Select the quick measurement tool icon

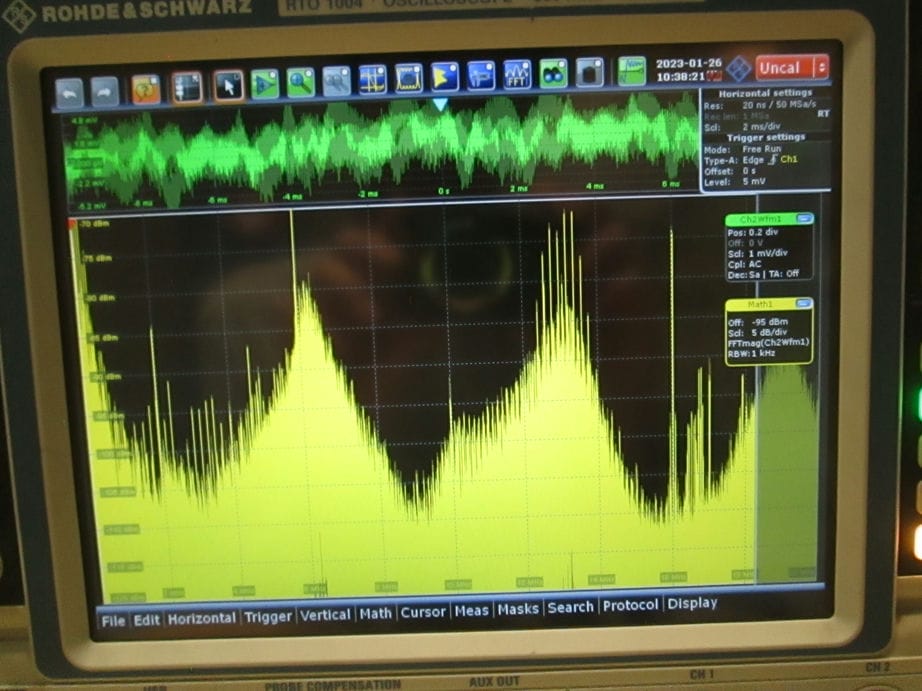click(481, 76)
